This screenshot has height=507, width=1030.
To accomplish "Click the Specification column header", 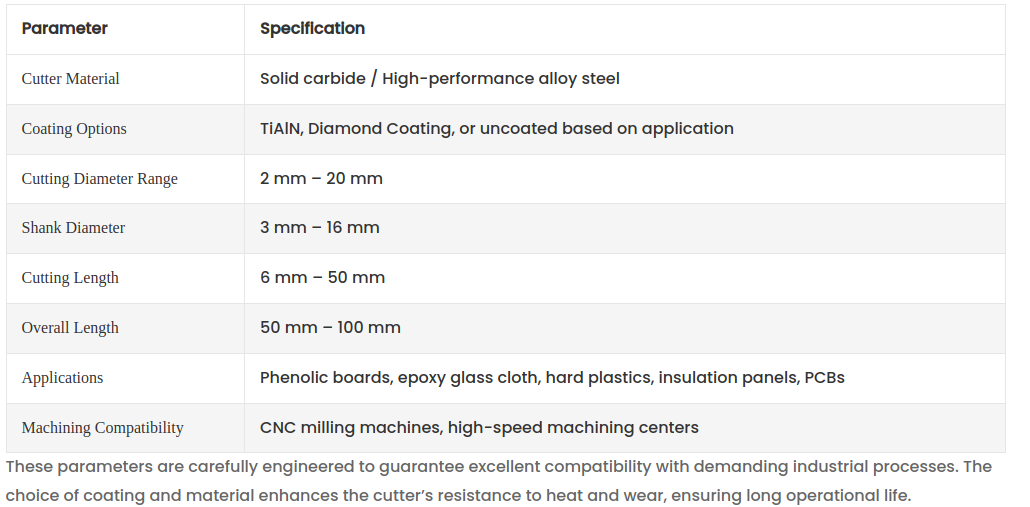I will point(312,29).
